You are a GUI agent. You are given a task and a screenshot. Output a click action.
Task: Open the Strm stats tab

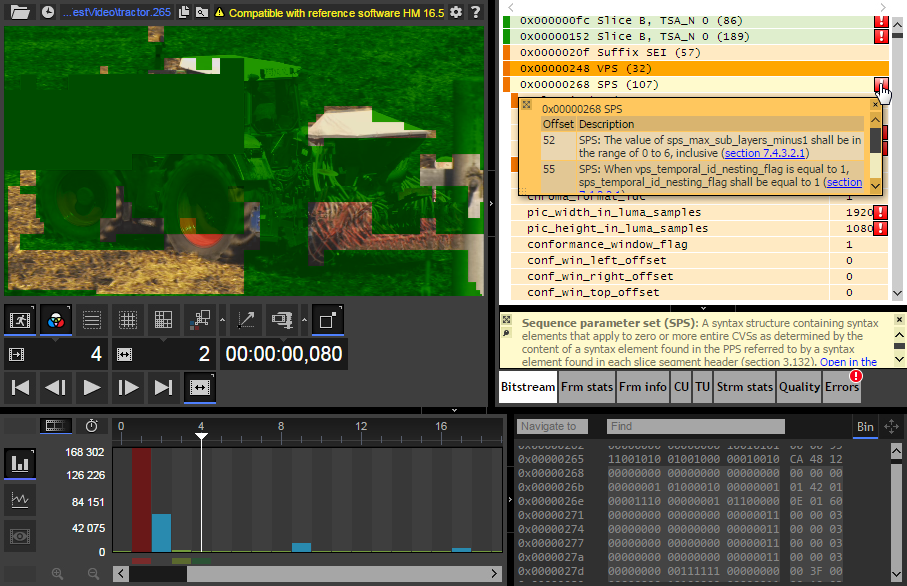click(744, 387)
